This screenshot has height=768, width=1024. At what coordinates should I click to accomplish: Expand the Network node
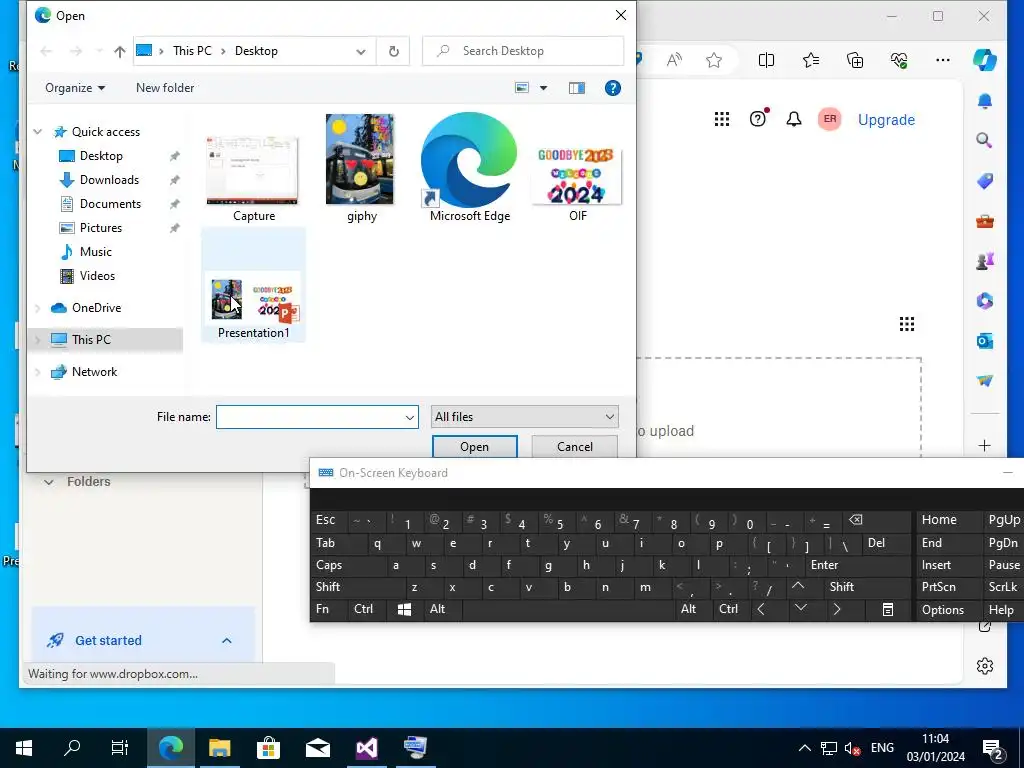(x=38, y=372)
